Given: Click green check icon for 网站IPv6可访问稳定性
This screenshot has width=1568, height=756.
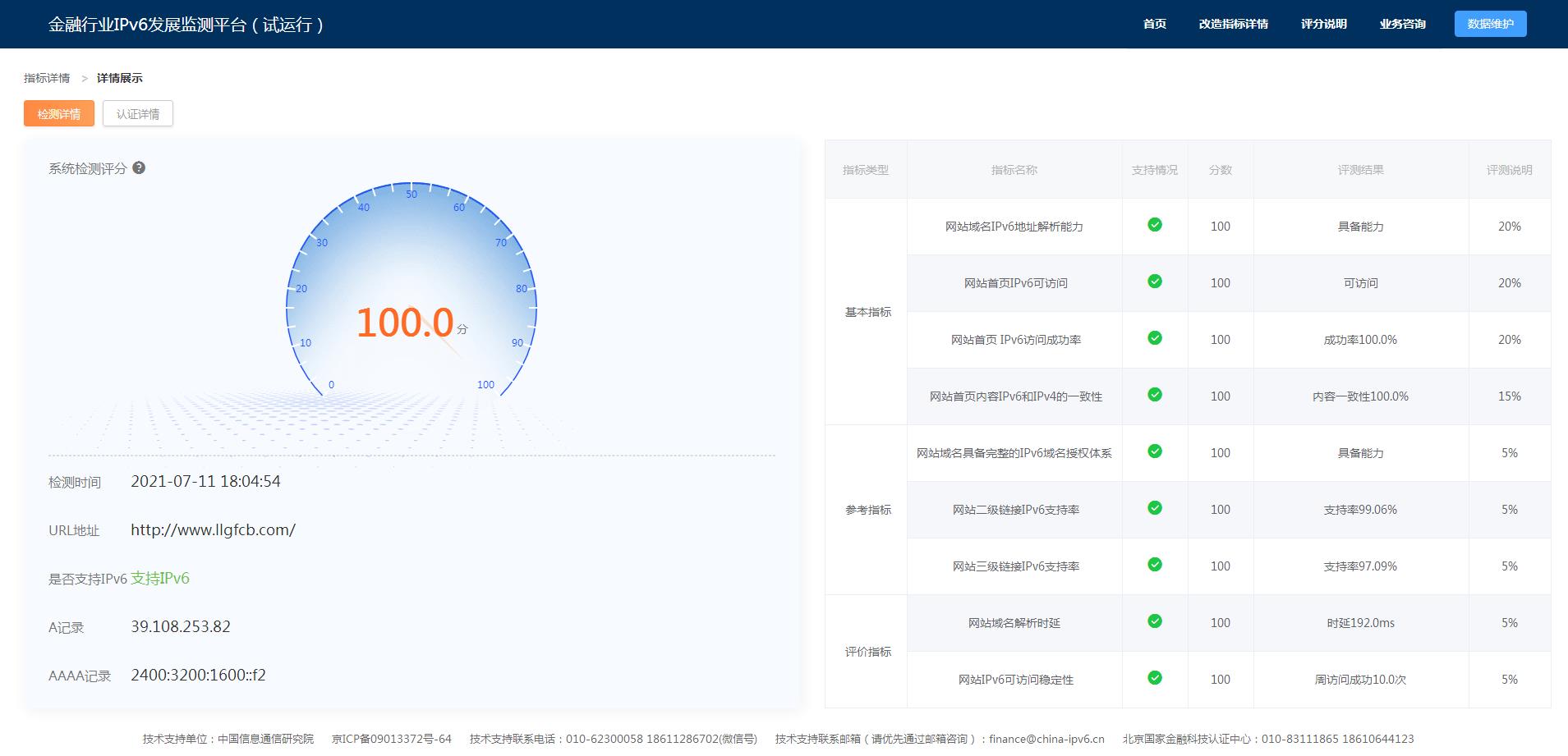Looking at the screenshot, I should (1154, 678).
